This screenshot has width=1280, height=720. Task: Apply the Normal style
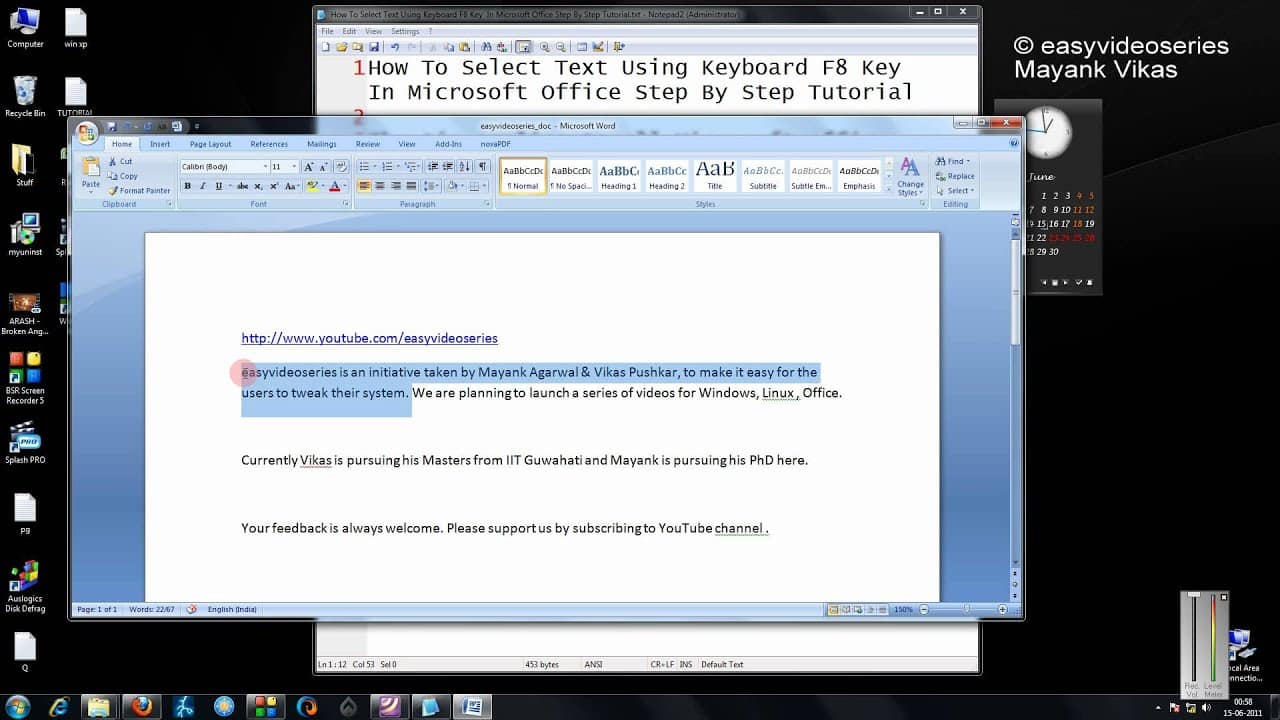[523, 176]
